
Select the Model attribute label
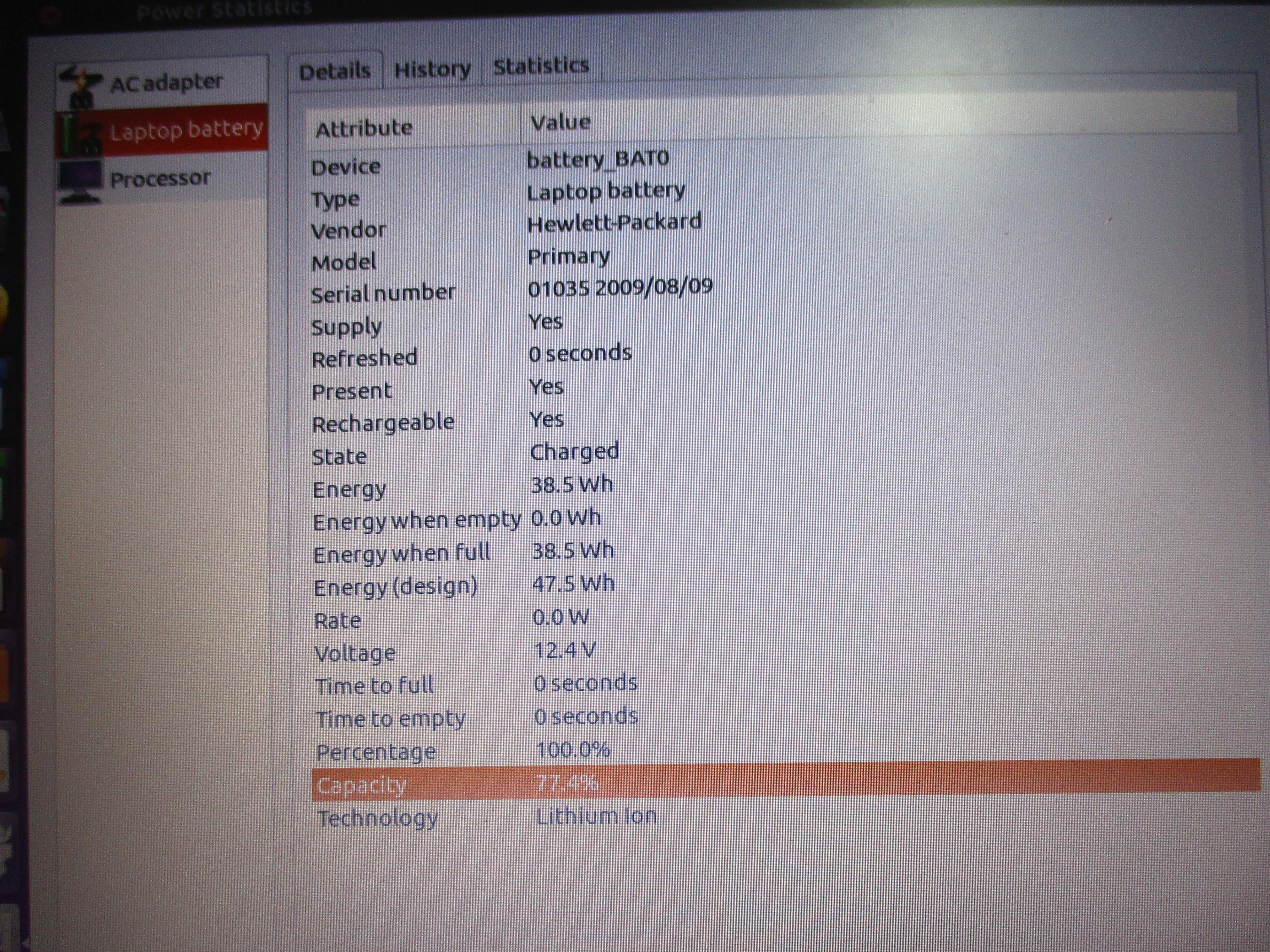tap(343, 263)
